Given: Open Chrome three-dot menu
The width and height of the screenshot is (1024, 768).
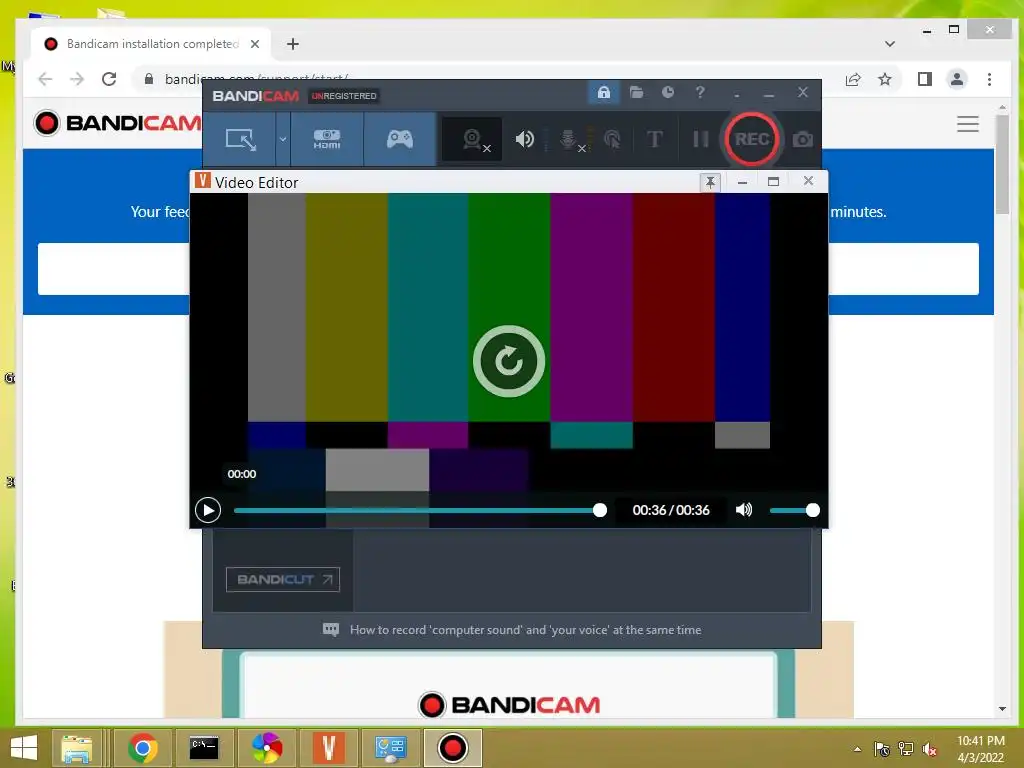Looking at the screenshot, I should (x=989, y=79).
